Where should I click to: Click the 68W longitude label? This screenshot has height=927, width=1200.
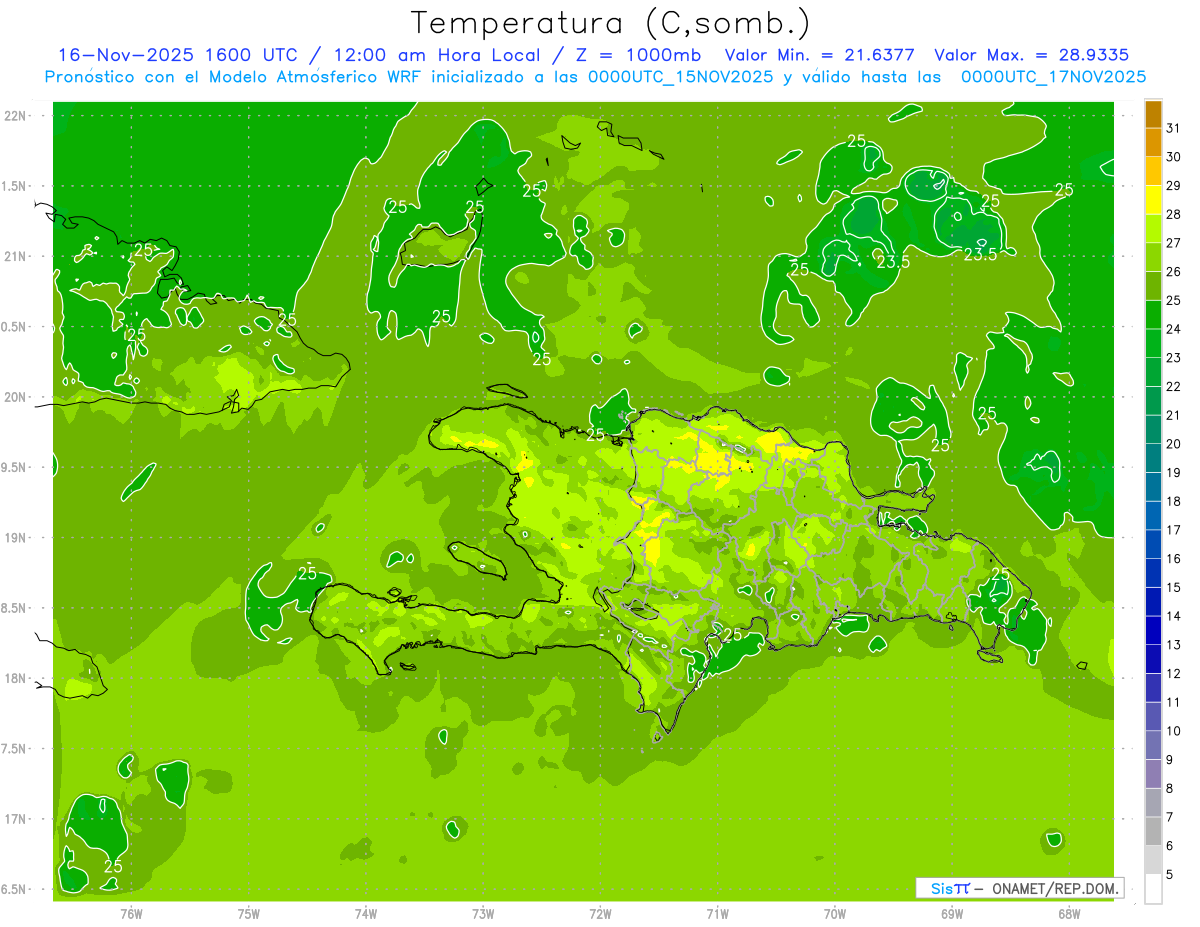coord(1069,913)
